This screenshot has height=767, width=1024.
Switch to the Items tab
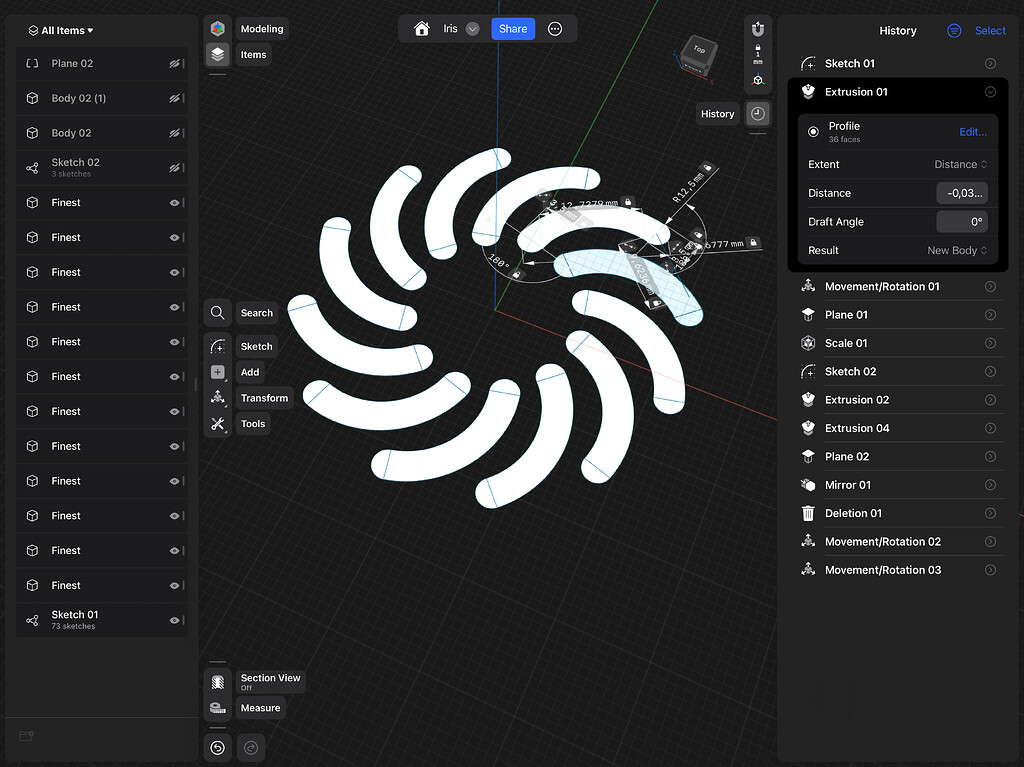click(253, 54)
